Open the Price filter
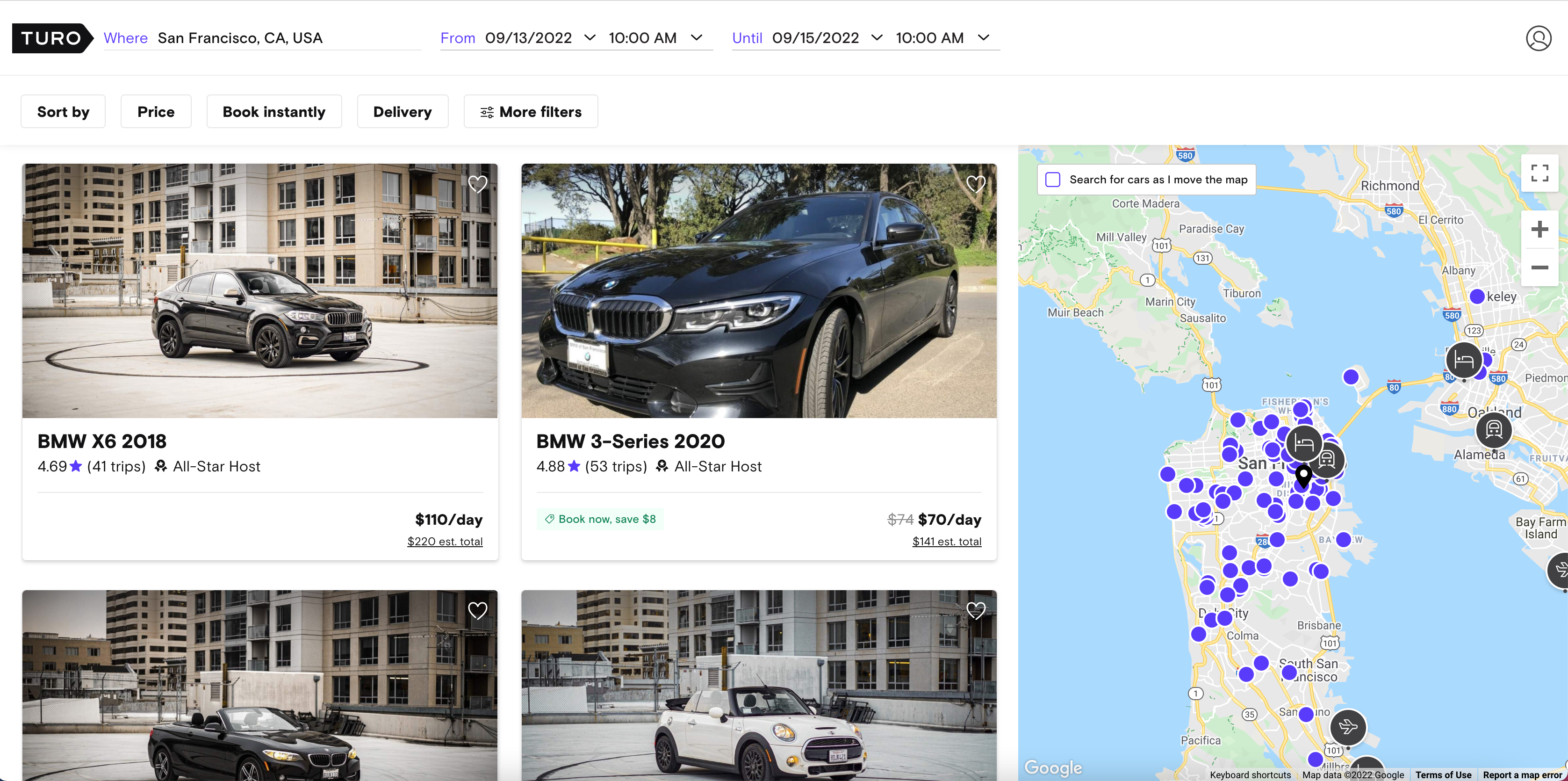The width and height of the screenshot is (1568, 781). pyautogui.click(x=156, y=112)
